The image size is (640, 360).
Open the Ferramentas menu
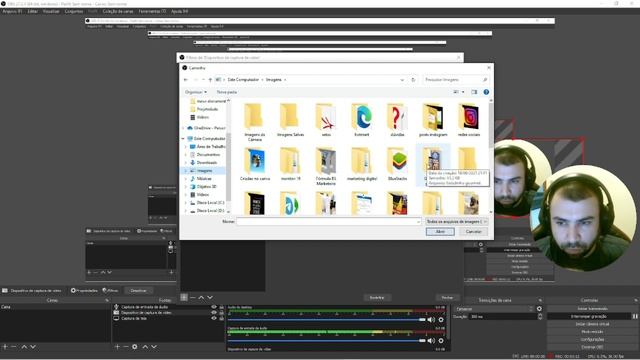[x=152, y=11]
